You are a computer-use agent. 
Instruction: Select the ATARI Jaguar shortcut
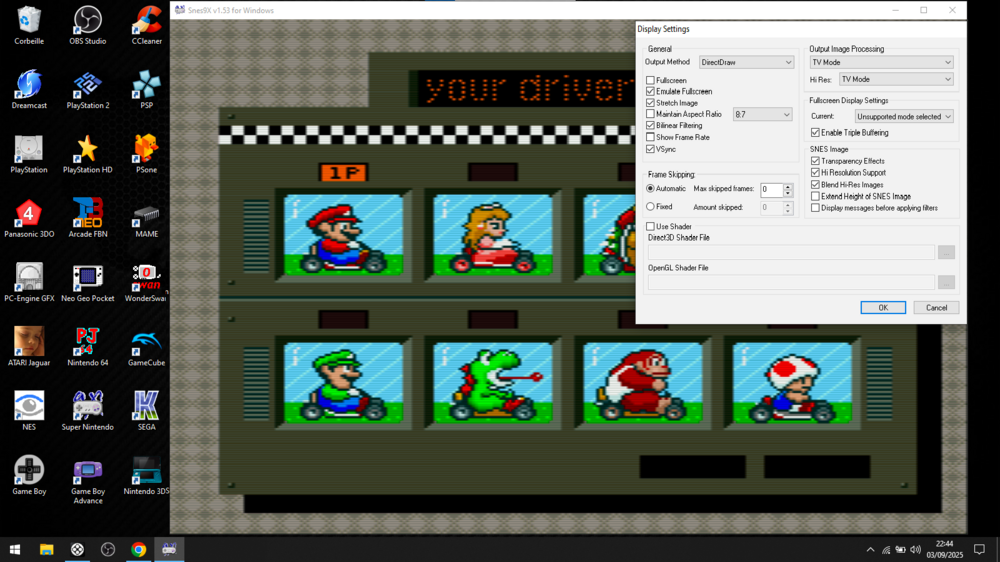29,347
